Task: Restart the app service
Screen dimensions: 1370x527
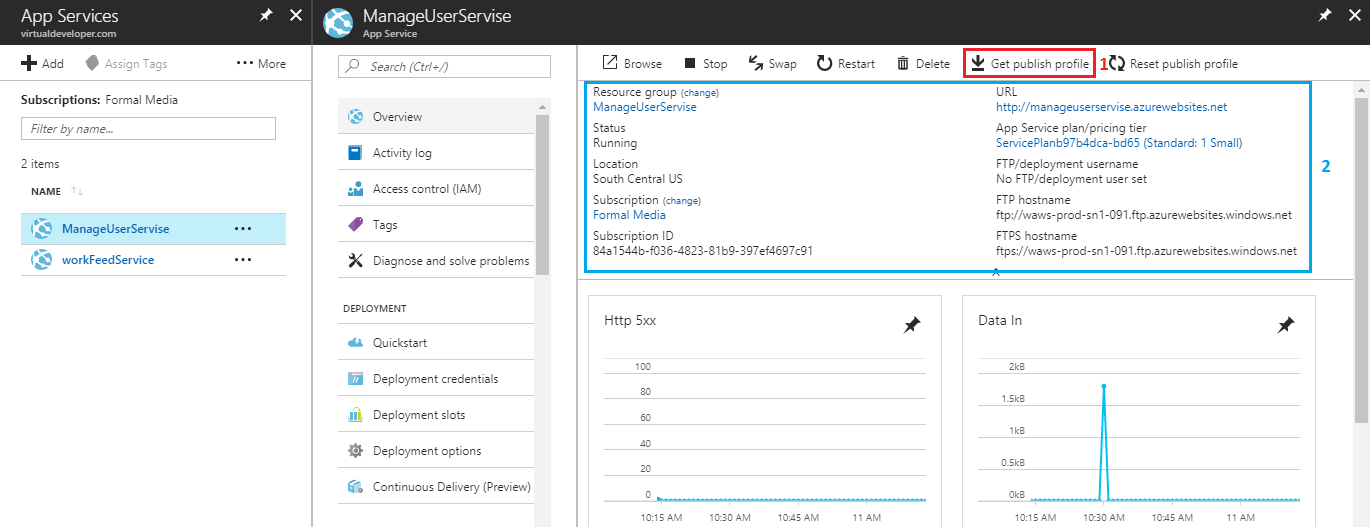Action: pos(846,63)
